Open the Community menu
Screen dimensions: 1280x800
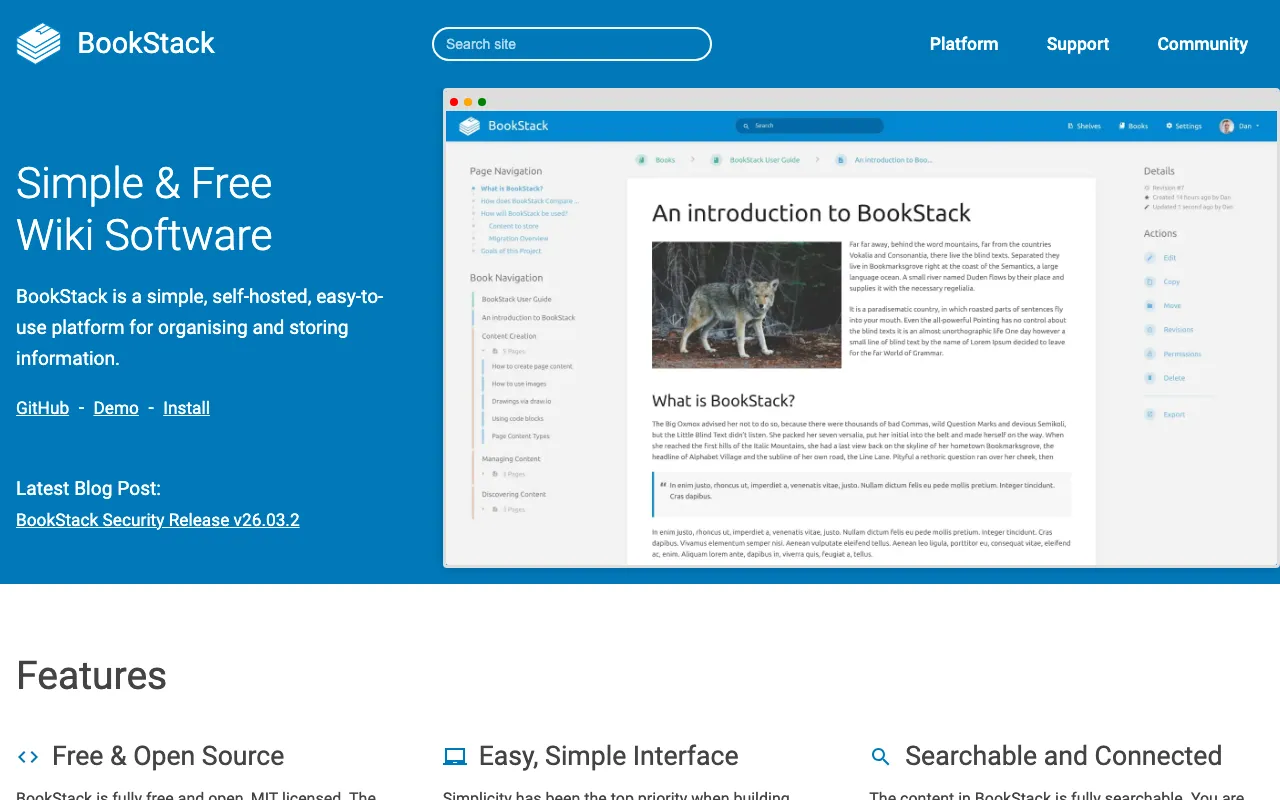(1202, 44)
